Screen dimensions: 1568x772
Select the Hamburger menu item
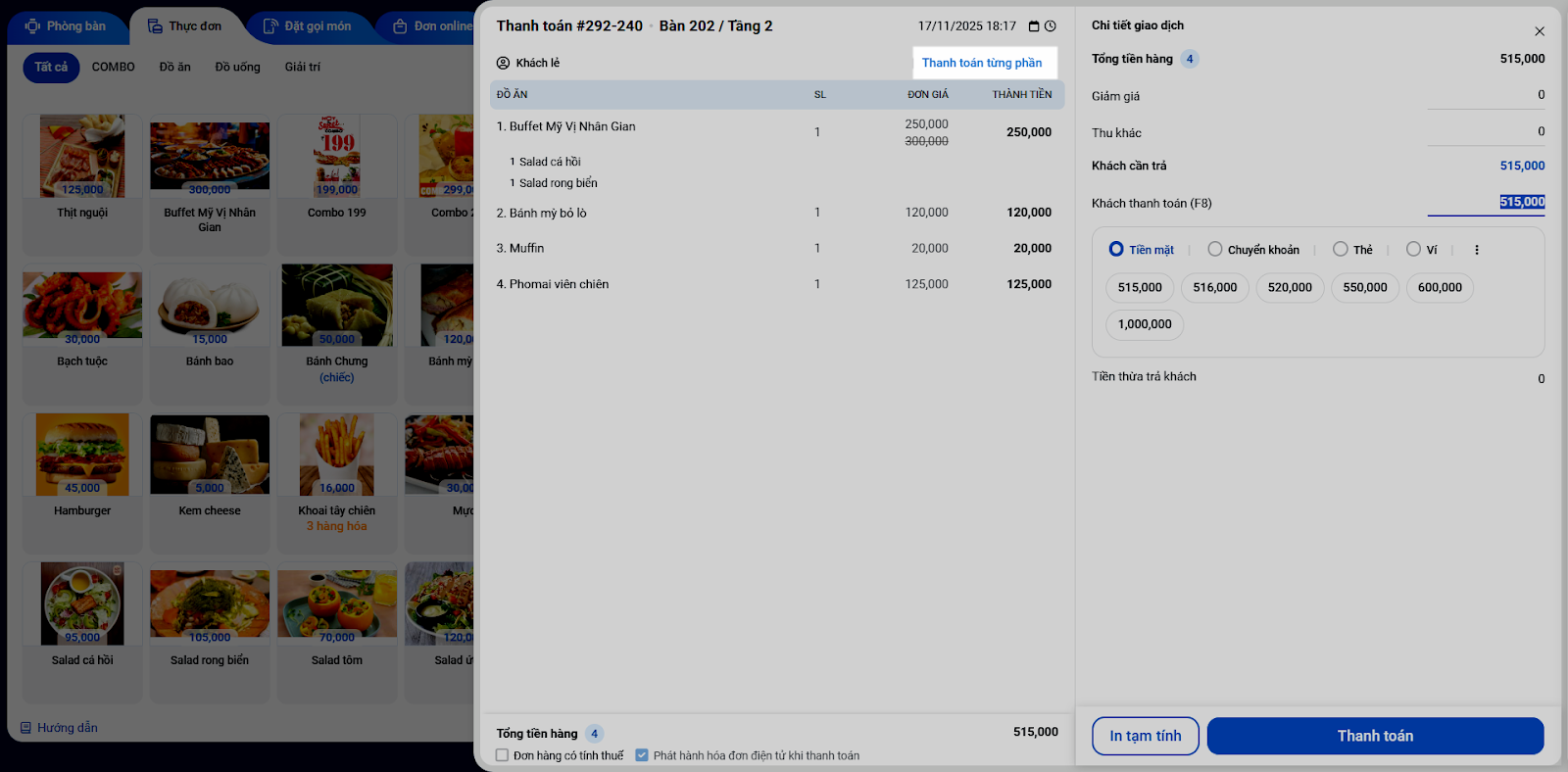(x=82, y=484)
